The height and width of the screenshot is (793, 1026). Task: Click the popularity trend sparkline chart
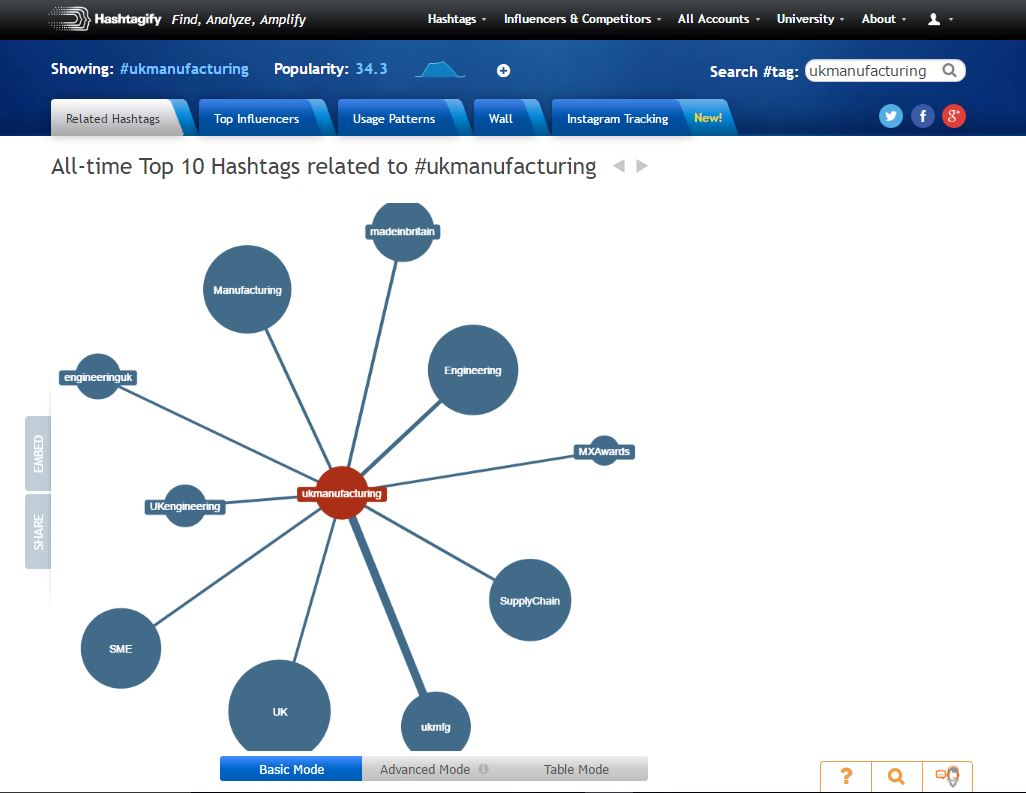[x=437, y=69]
